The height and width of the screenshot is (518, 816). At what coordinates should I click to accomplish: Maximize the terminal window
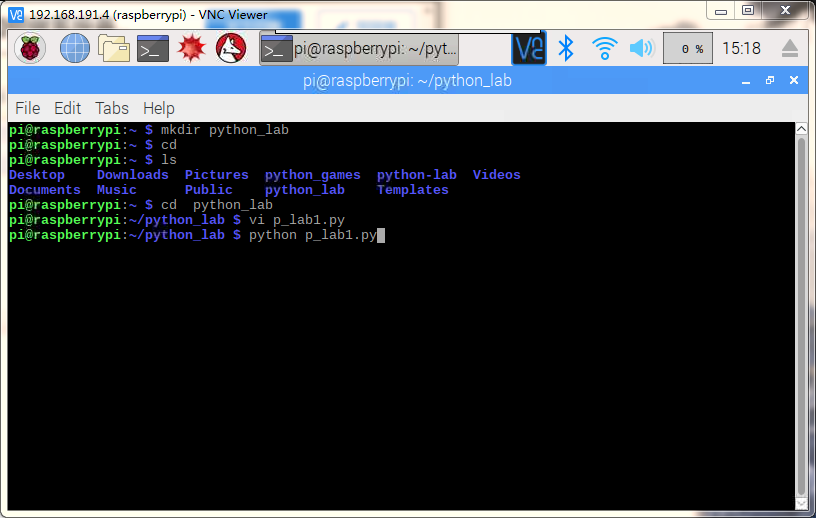click(x=770, y=80)
